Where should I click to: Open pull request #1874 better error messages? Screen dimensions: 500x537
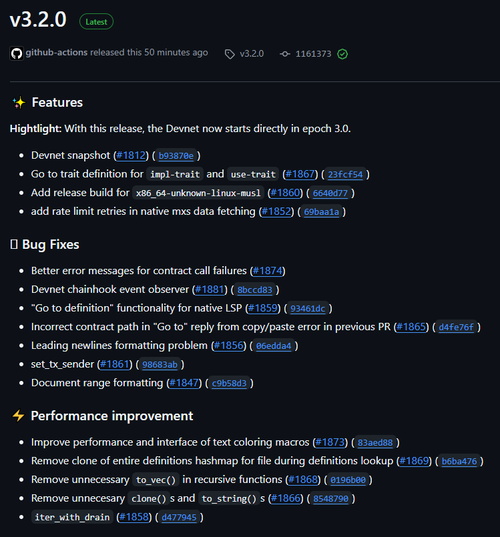pyautogui.click(x=267, y=271)
